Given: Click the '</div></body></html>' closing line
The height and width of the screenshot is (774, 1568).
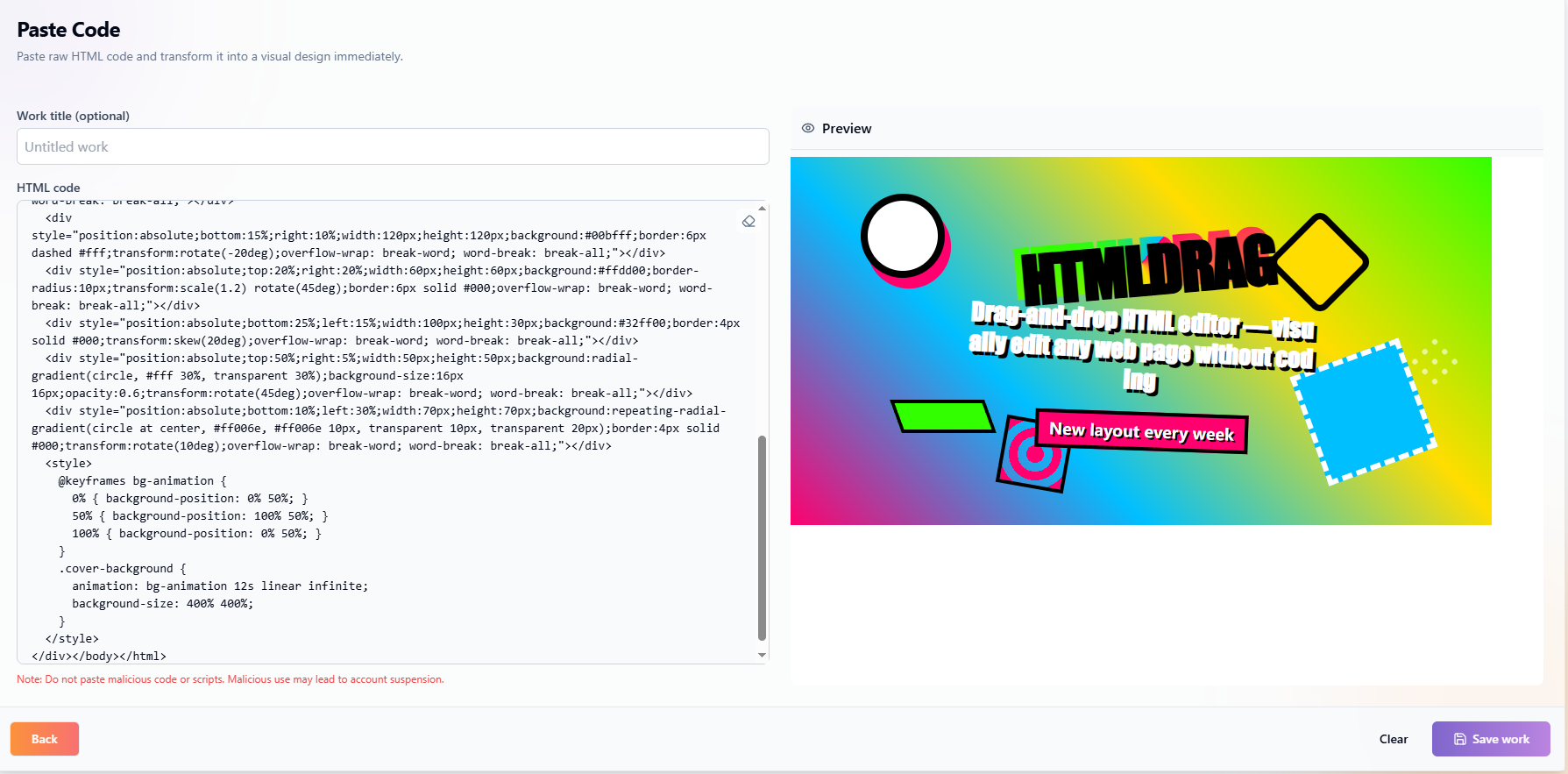Looking at the screenshot, I should 99,656.
